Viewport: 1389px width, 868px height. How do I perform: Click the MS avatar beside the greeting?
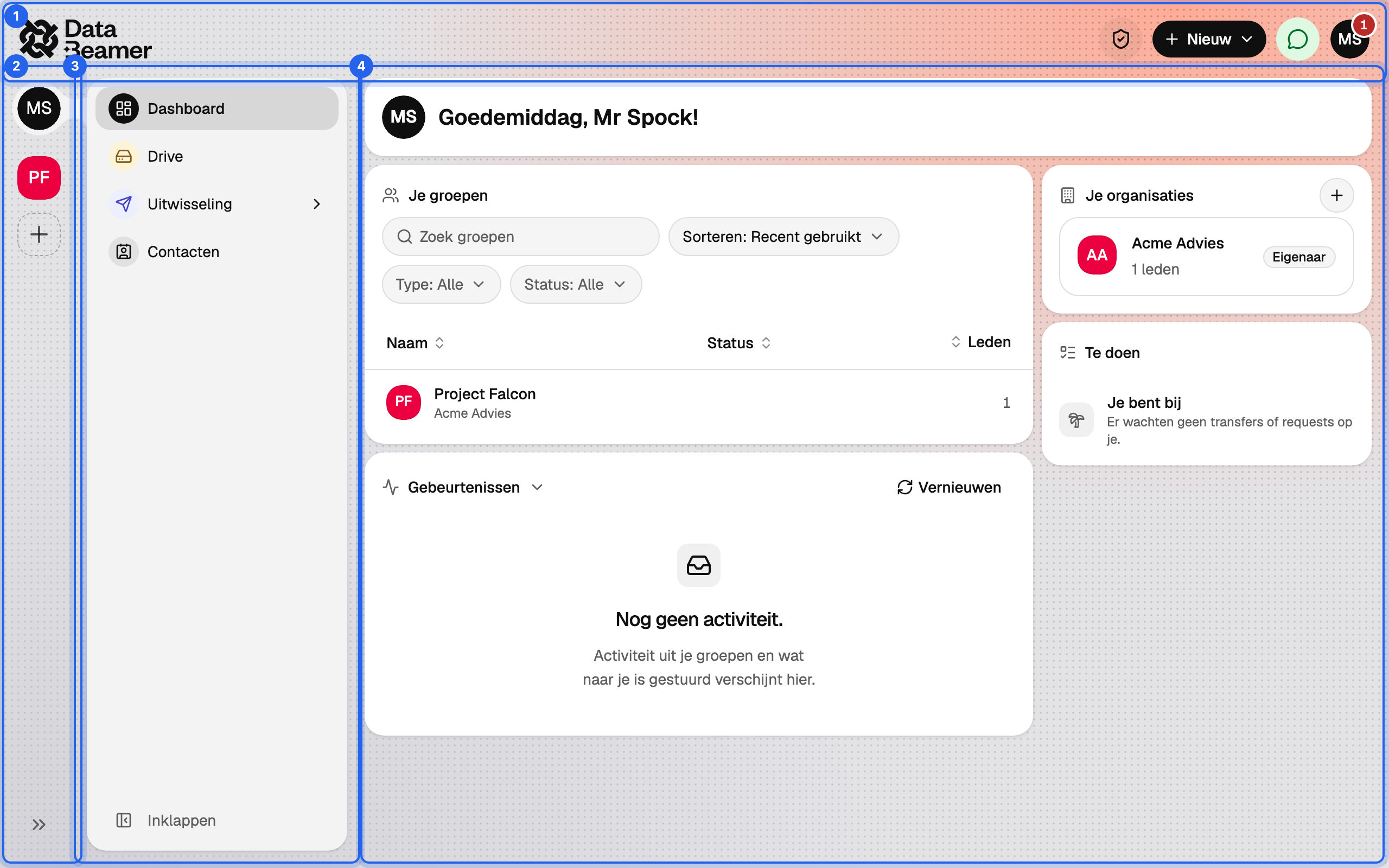[x=404, y=117]
